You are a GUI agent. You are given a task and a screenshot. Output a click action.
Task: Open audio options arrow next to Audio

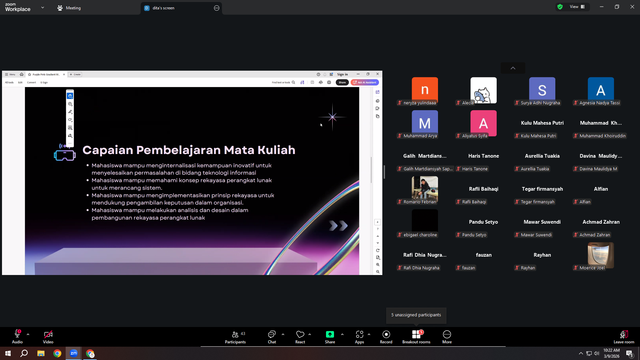(x=28, y=334)
